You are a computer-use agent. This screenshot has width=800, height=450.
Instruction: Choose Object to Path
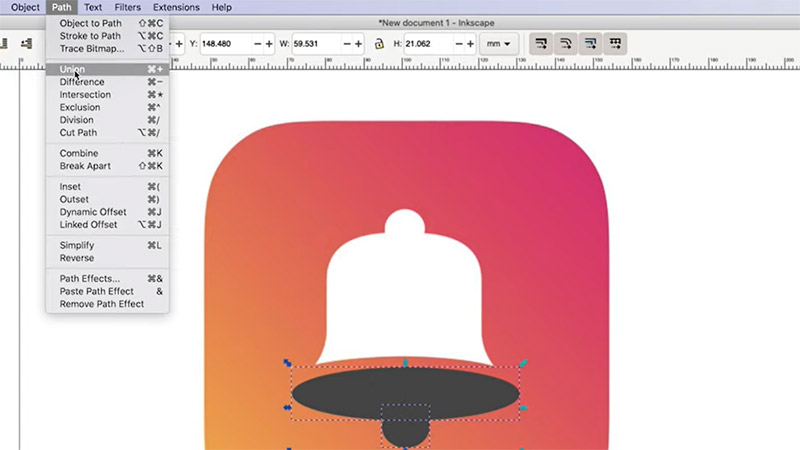click(x=107, y=23)
